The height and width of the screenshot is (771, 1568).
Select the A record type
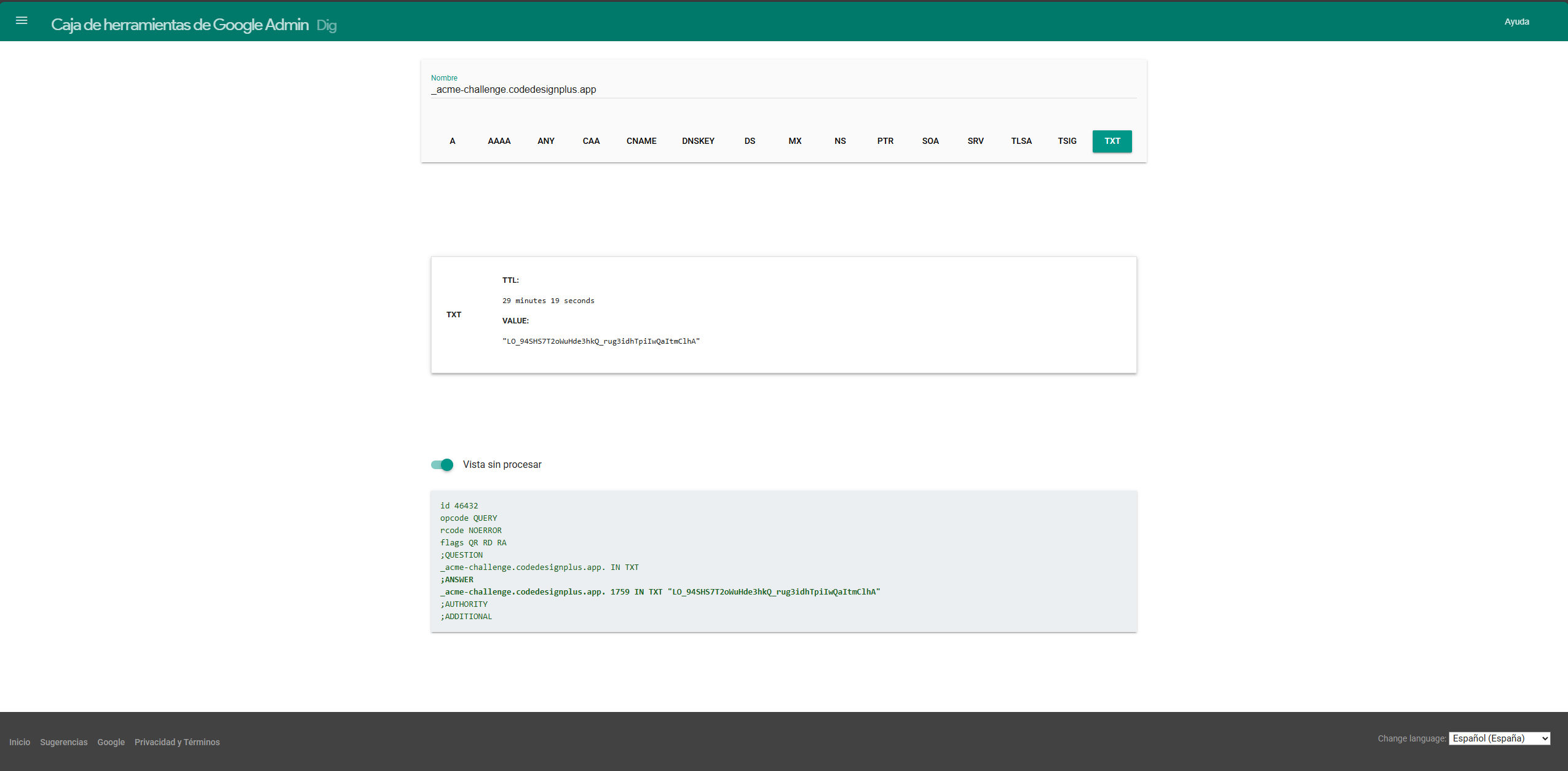(453, 141)
